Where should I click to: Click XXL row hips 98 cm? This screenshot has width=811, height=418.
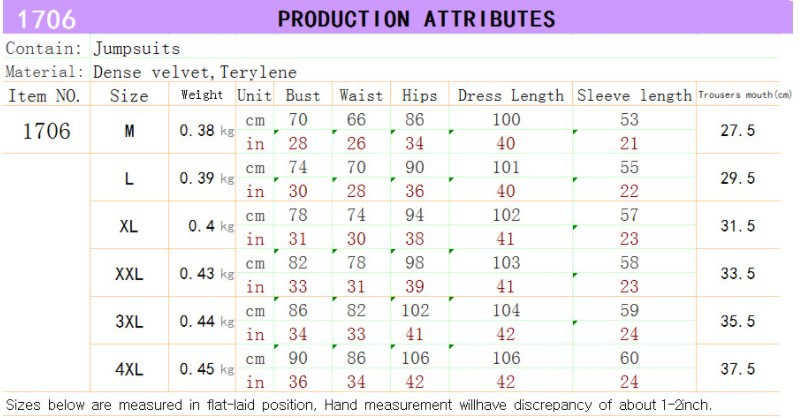[415, 262]
